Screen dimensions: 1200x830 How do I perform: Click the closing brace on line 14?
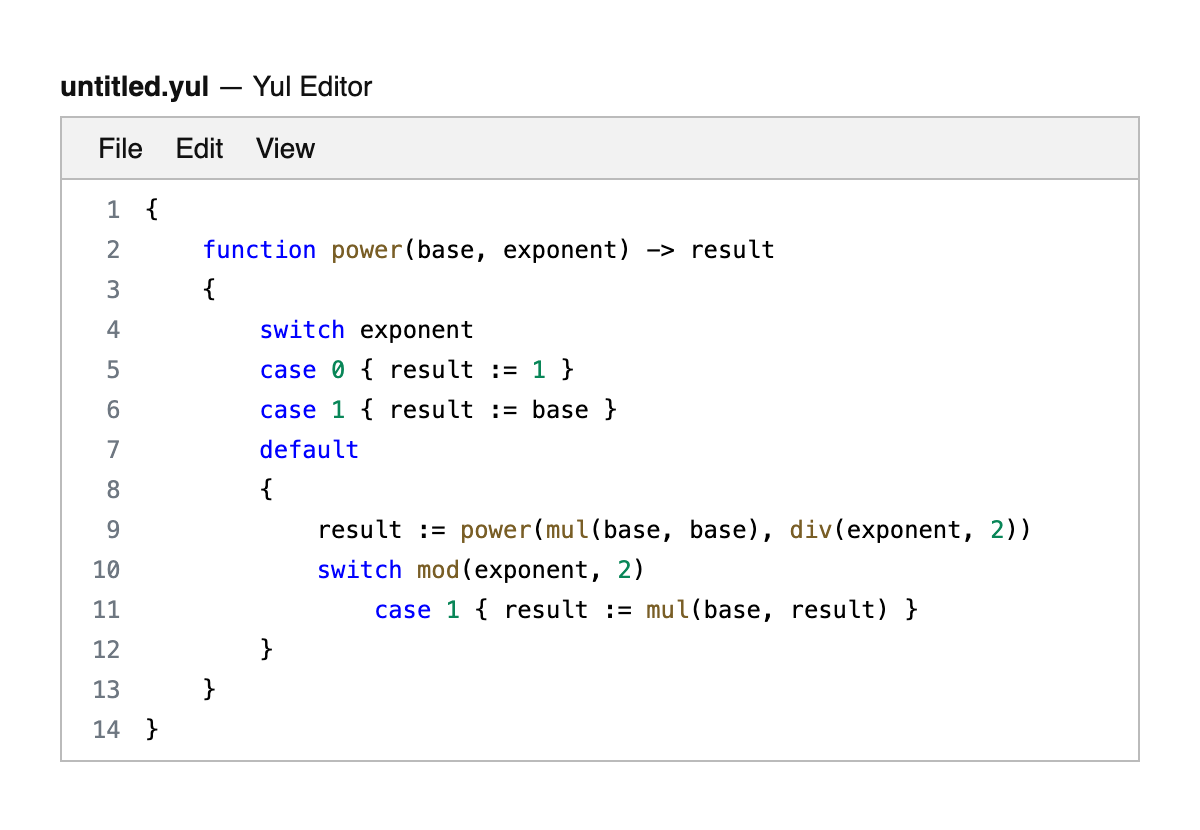click(x=152, y=730)
